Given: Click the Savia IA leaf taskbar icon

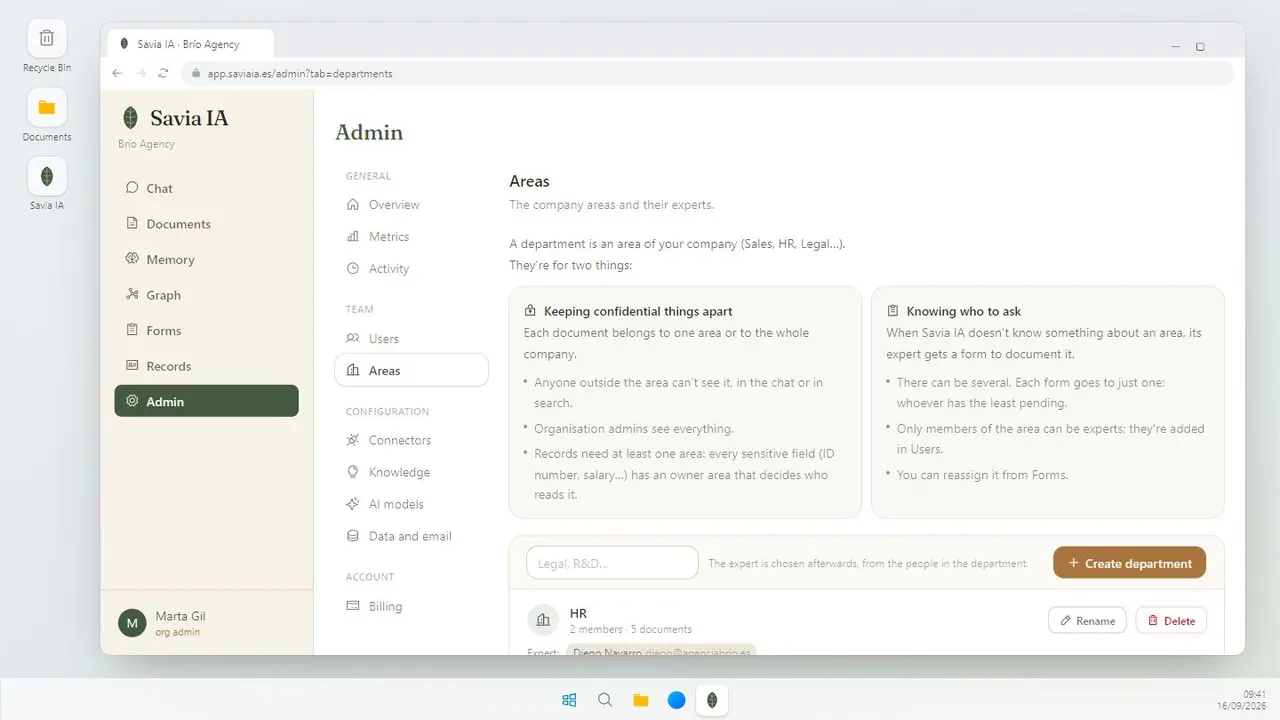Looking at the screenshot, I should [x=712, y=700].
